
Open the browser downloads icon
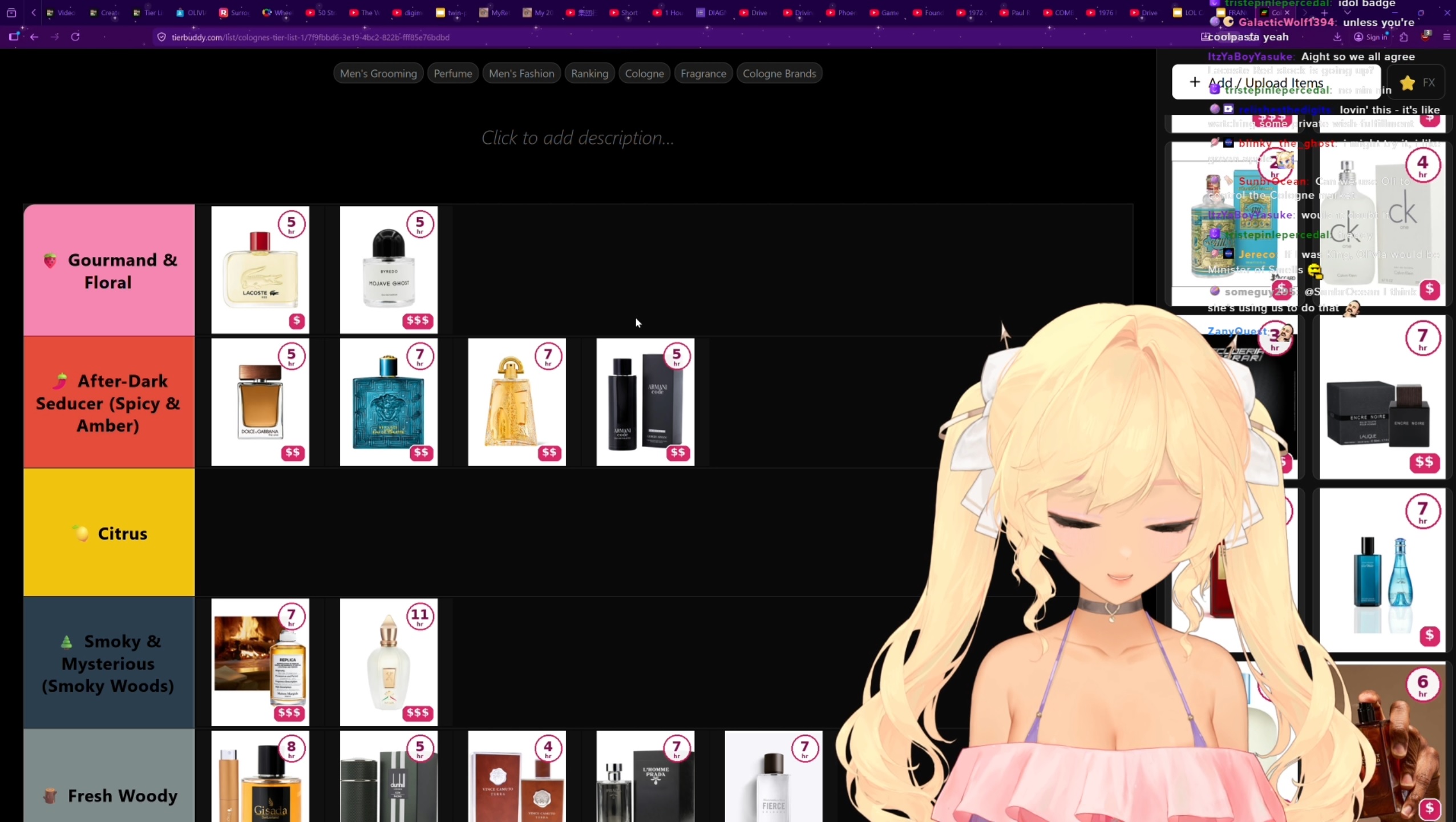(1337, 37)
